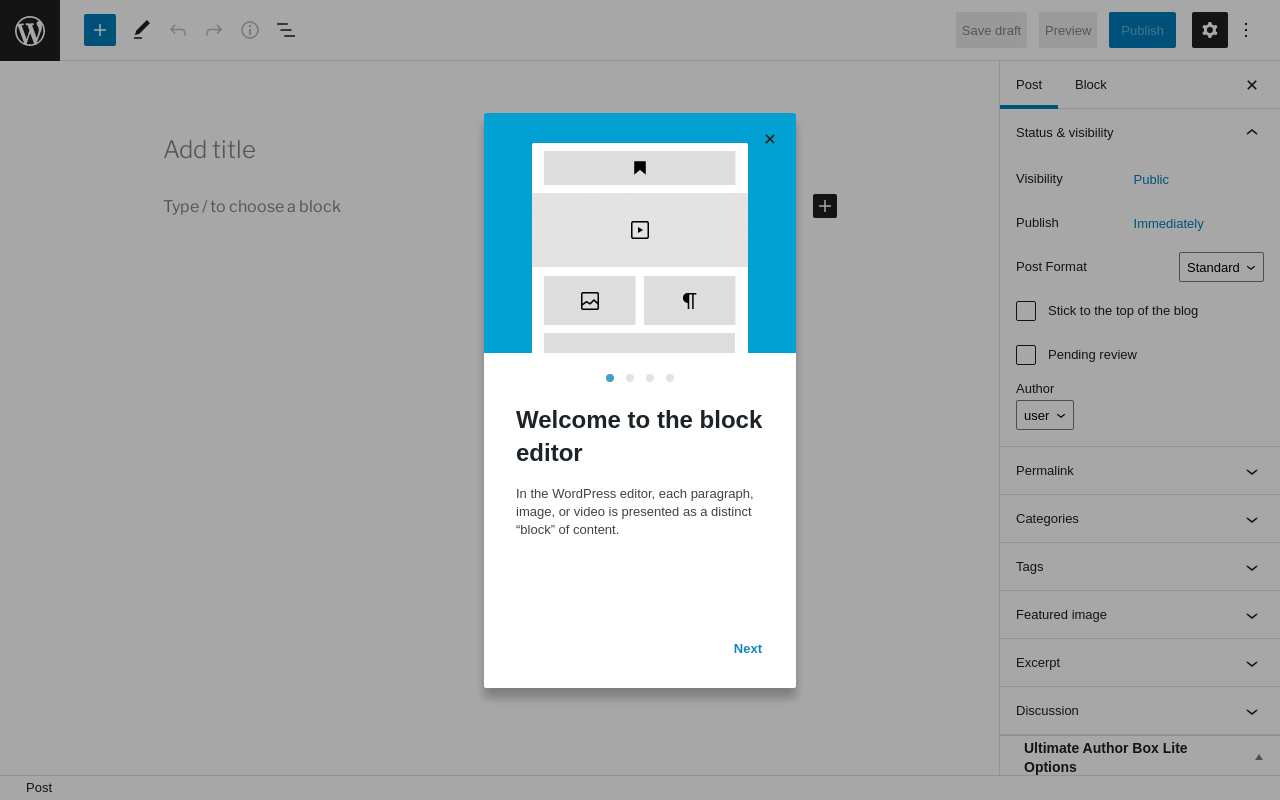This screenshot has width=1280, height=800.
Task: Click Next in the welcome guide
Action: (748, 648)
